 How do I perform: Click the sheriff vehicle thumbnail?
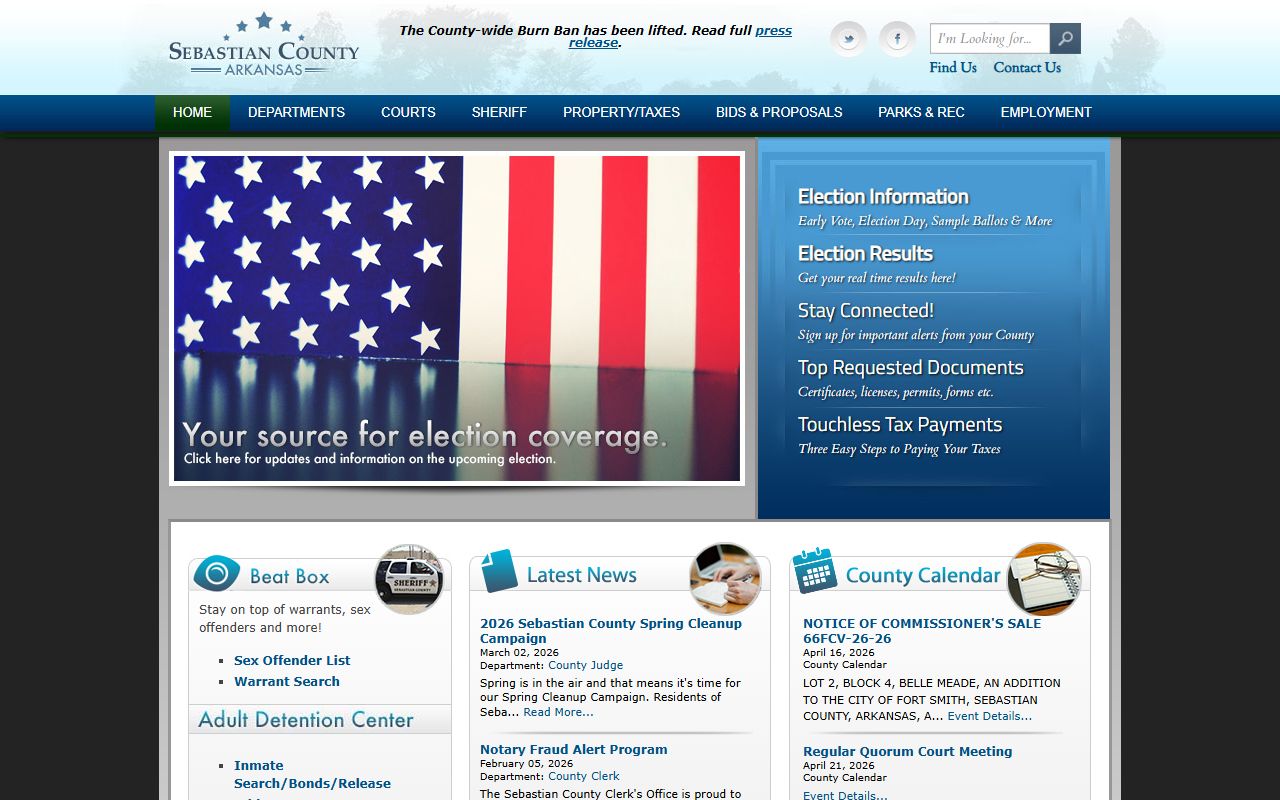(409, 579)
